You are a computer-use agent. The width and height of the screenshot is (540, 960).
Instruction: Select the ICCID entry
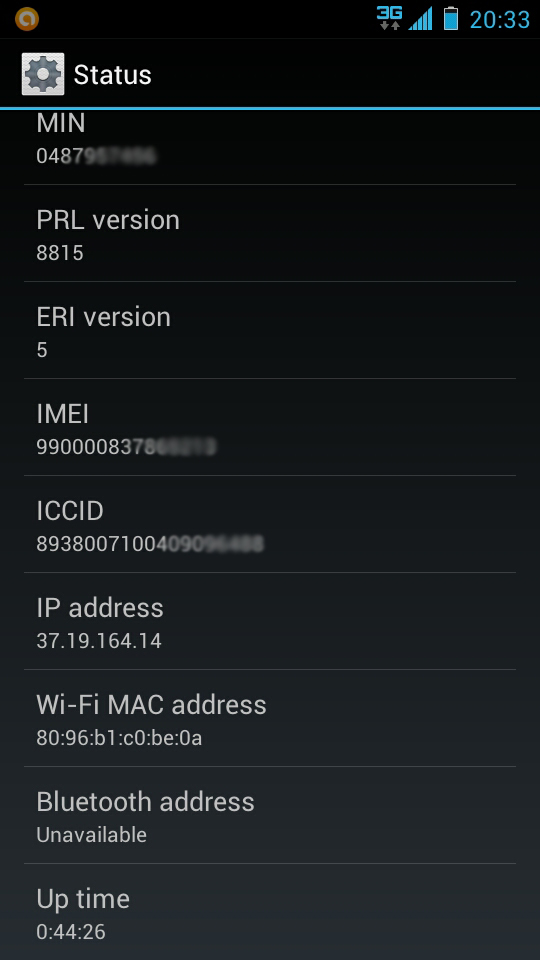[270, 524]
